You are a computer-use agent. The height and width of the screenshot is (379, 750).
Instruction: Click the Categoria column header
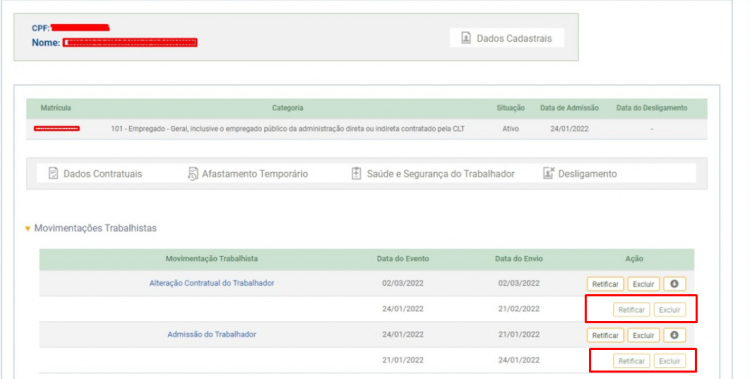coord(287,108)
